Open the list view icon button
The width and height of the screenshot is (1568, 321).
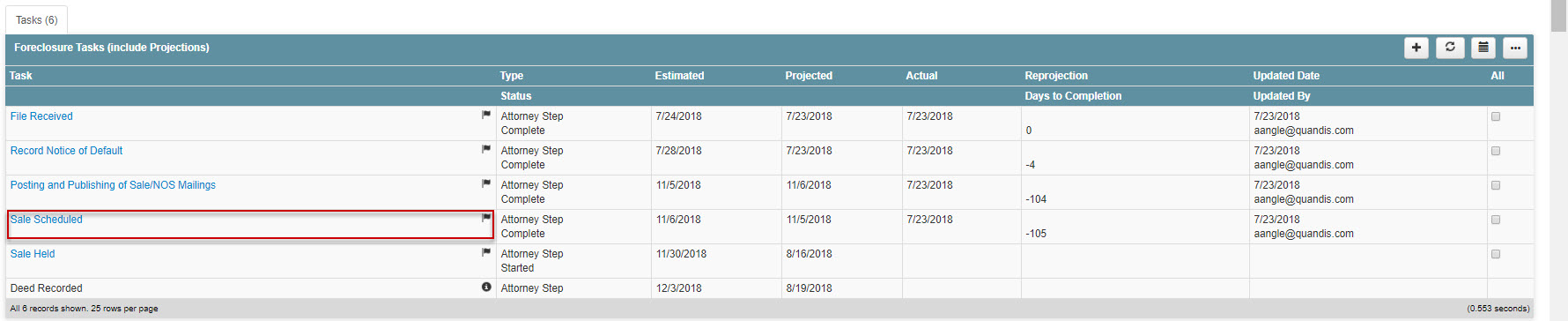point(1483,48)
